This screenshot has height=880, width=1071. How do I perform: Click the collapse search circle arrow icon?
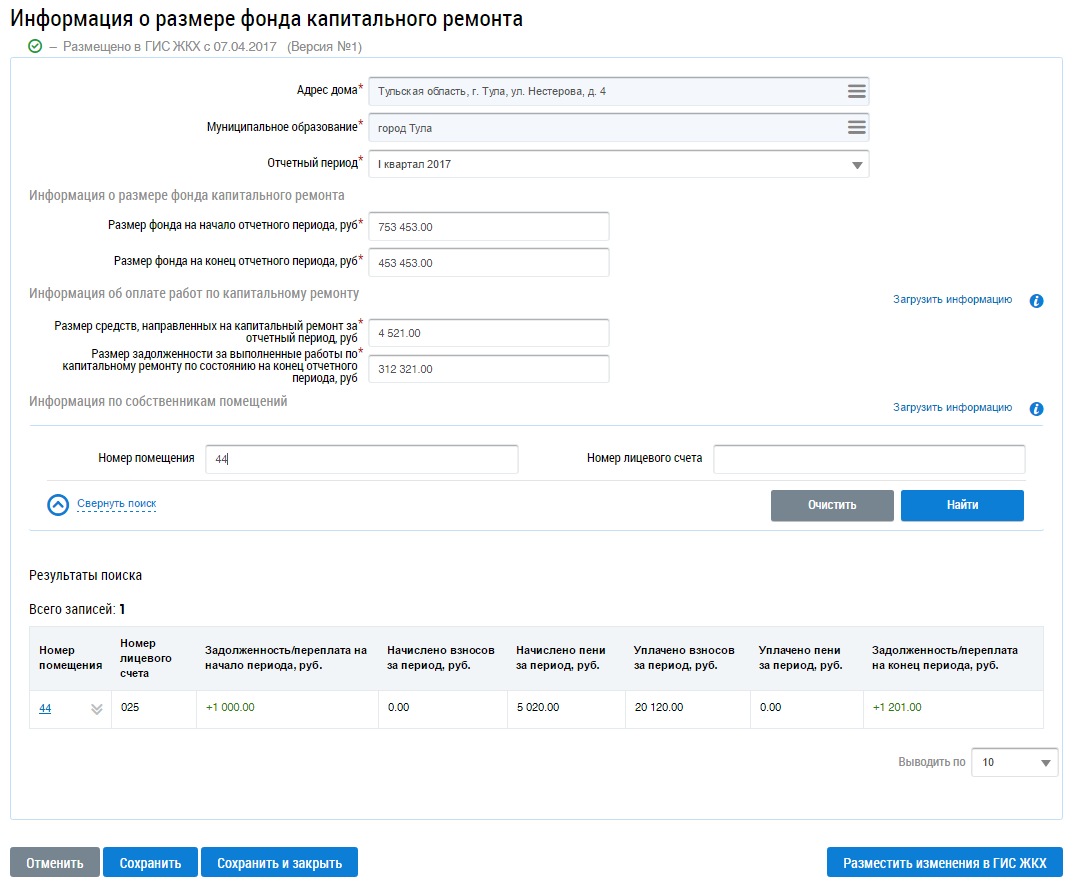58,504
